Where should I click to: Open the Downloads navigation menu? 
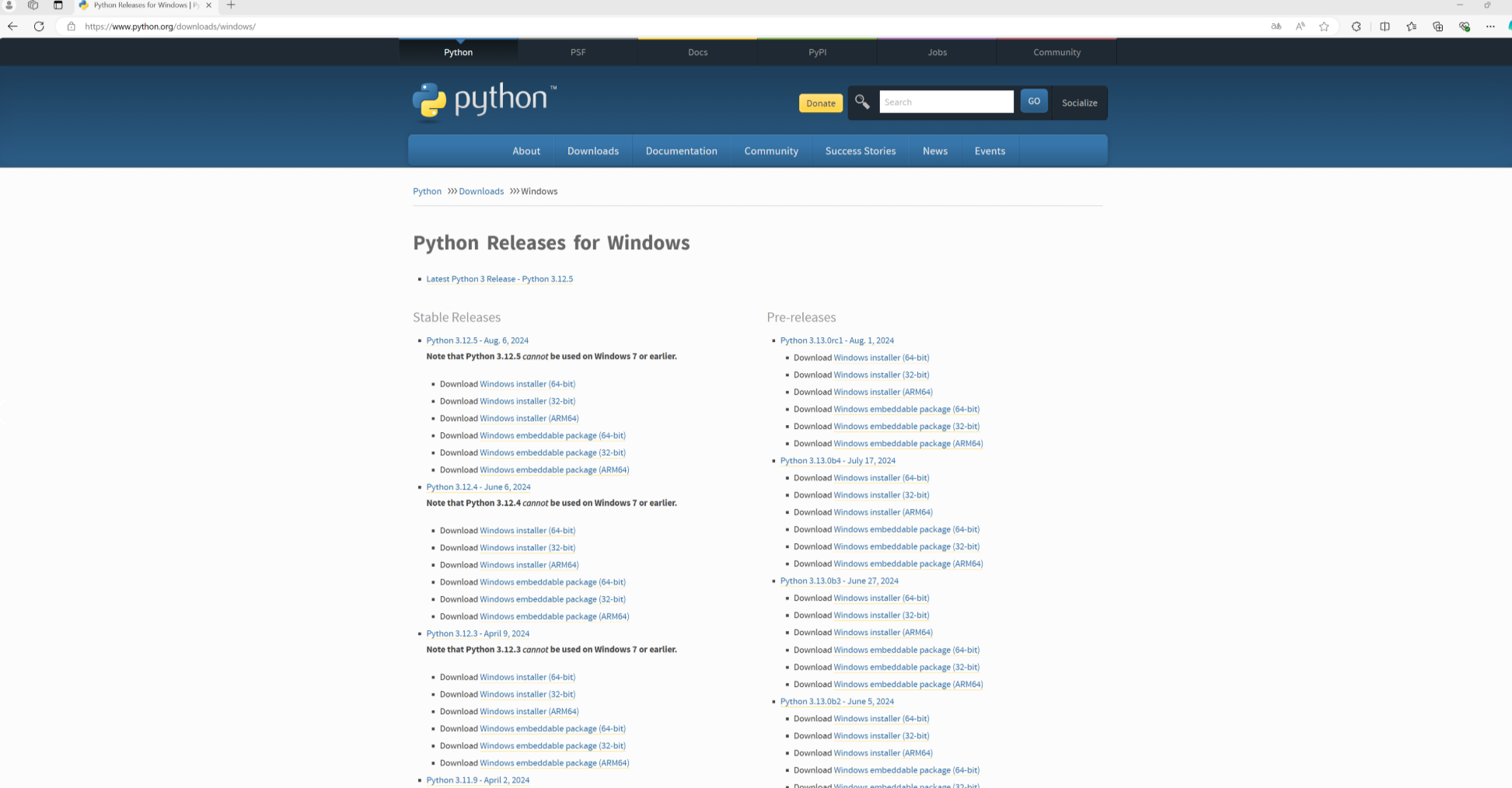click(x=592, y=151)
